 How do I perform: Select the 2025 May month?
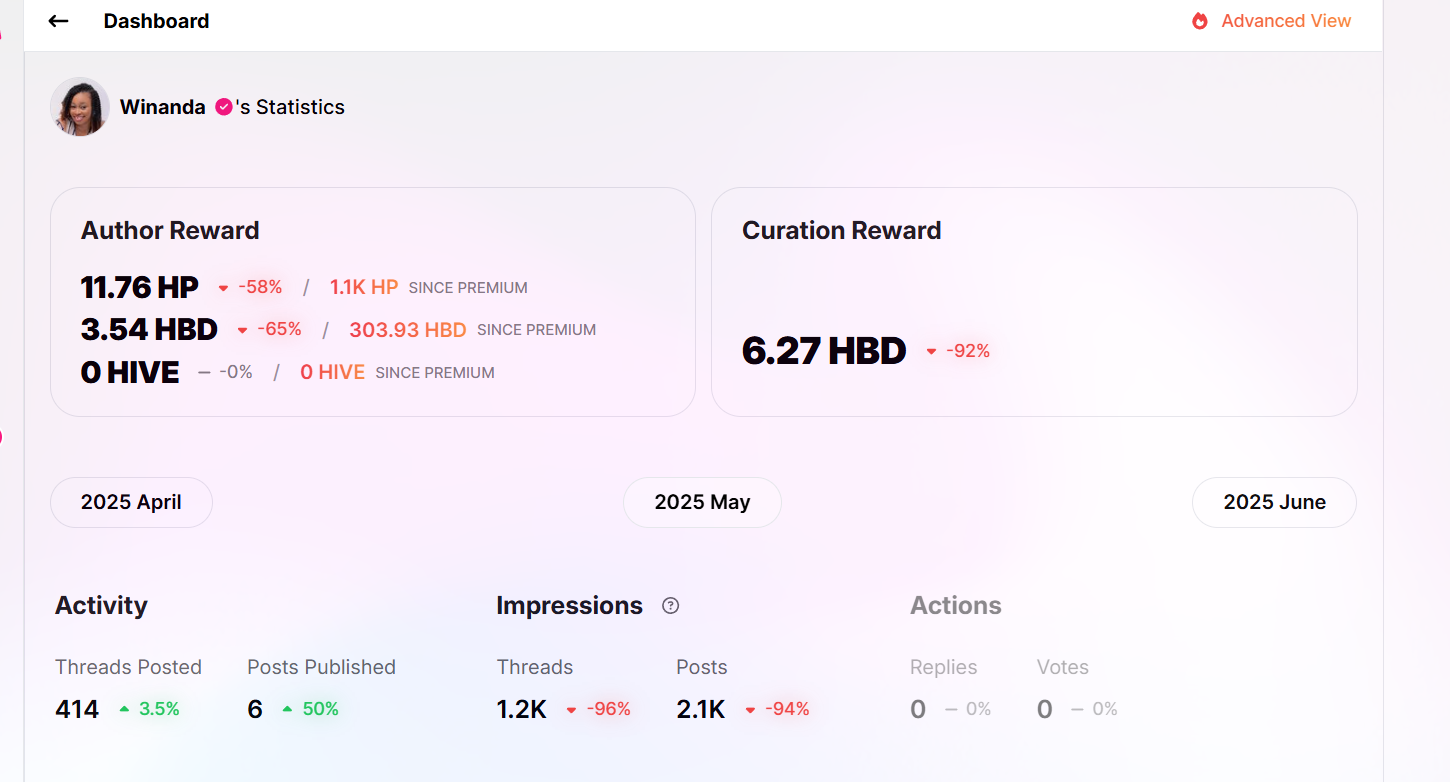[702, 502]
